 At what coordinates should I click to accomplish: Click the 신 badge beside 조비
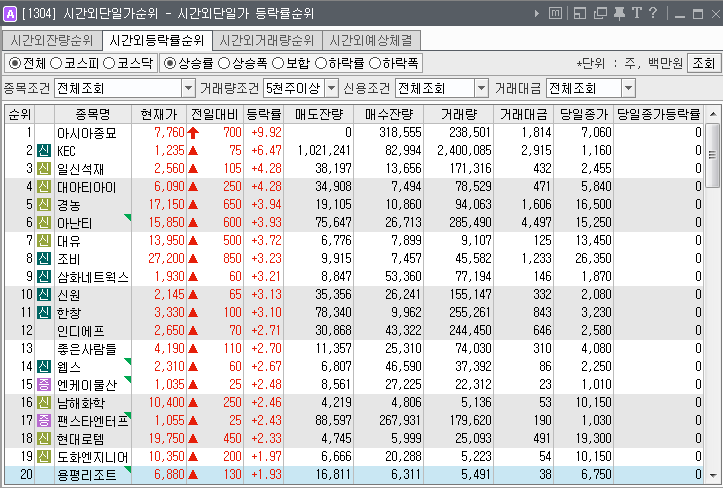pyautogui.click(x=44, y=258)
